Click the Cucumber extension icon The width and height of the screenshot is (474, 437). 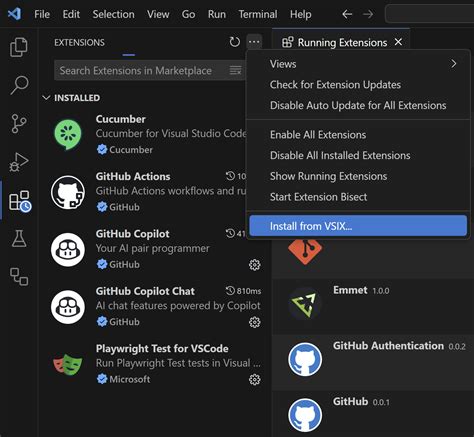pyautogui.click(x=68, y=134)
